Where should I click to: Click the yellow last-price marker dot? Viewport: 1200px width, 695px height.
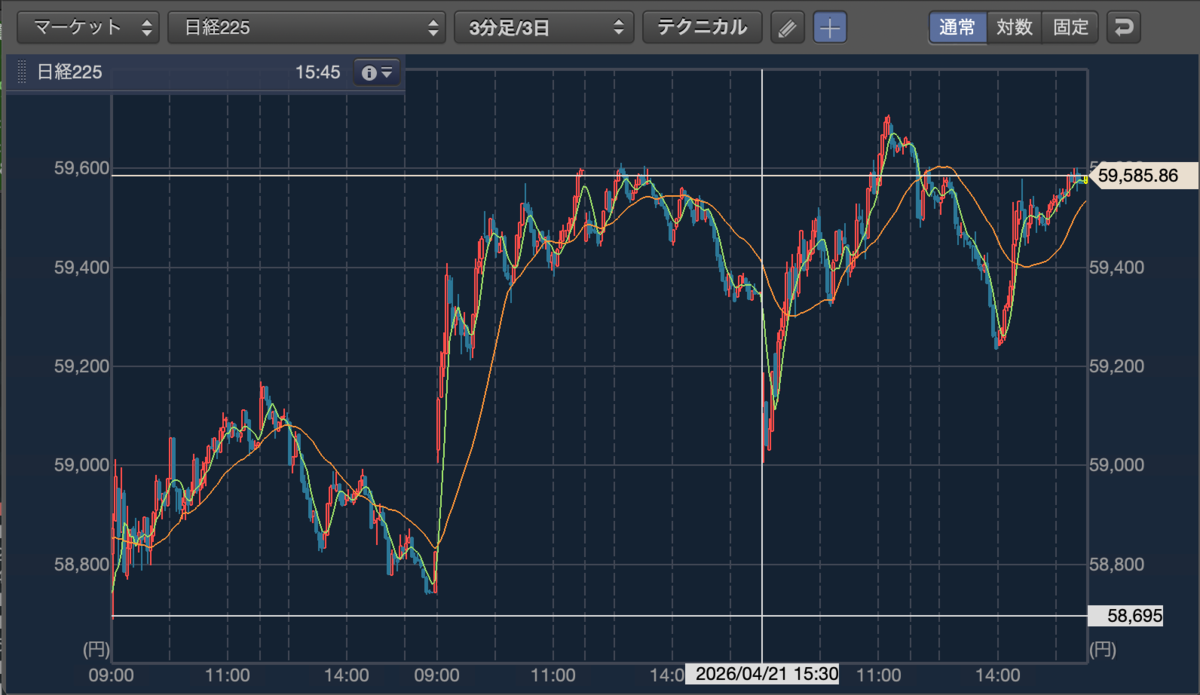pos(1085,179)
